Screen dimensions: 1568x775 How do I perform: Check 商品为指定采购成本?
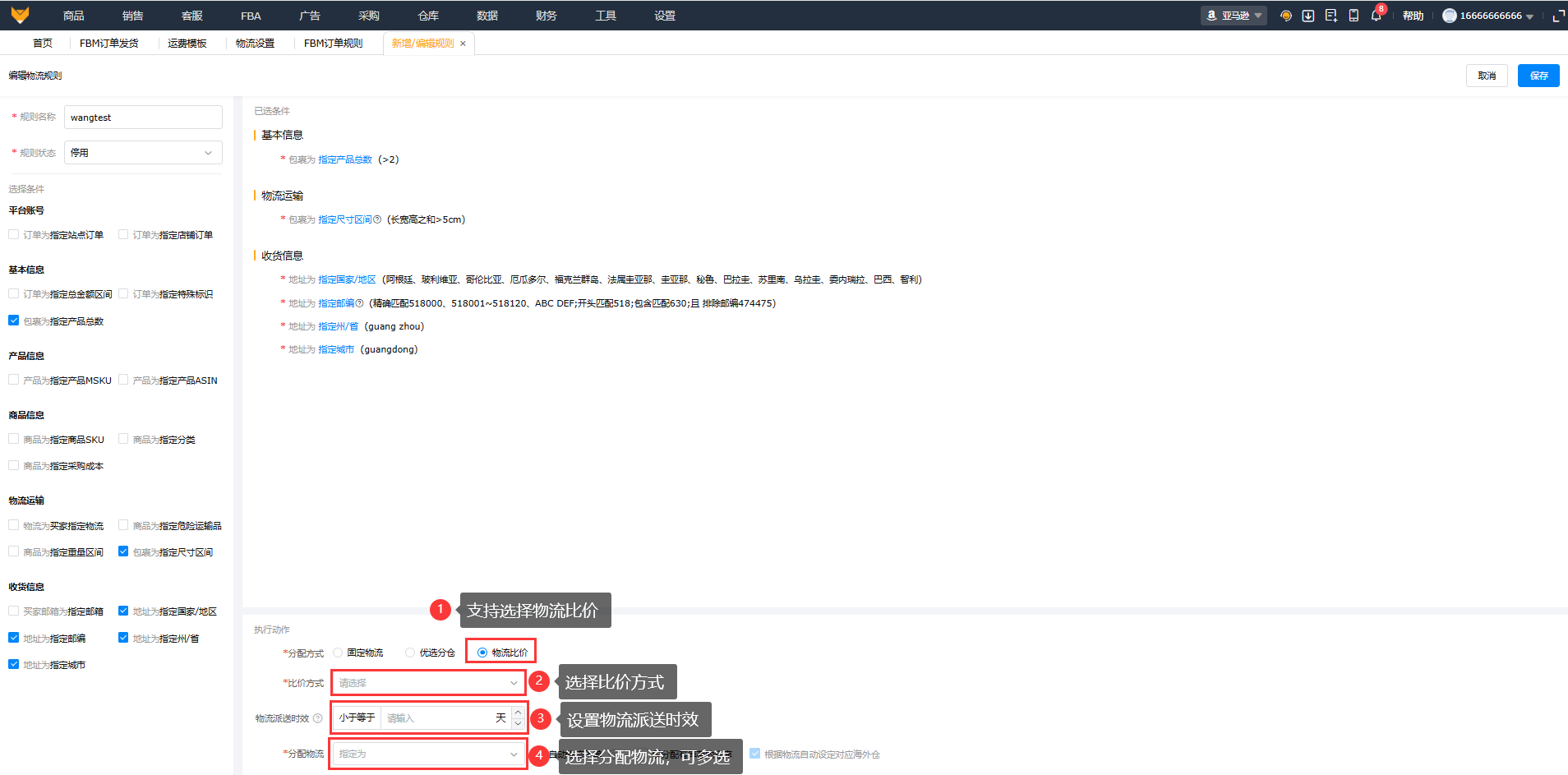14,465
